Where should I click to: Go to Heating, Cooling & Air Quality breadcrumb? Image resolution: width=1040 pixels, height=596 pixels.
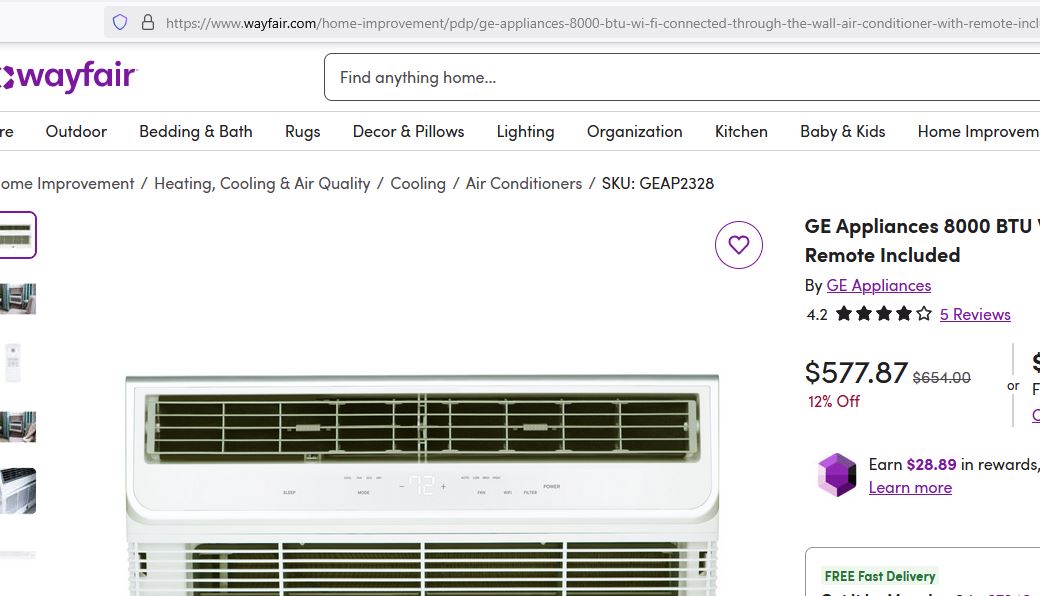262,184
